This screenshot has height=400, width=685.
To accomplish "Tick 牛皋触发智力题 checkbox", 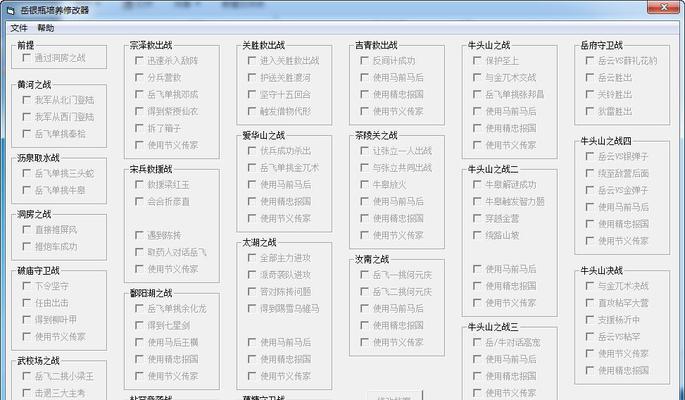I will (477, 202).
